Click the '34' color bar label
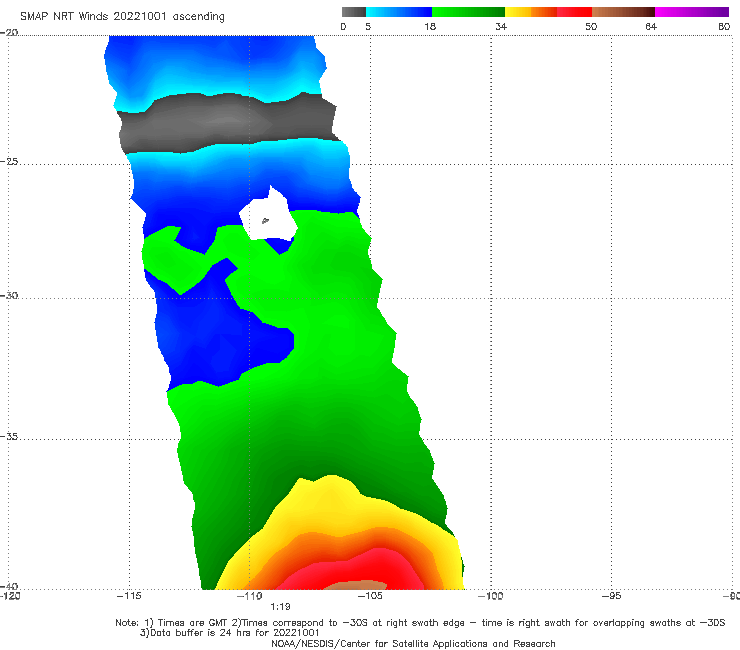Viewport: 740px width, 650px height. point(501,26)
